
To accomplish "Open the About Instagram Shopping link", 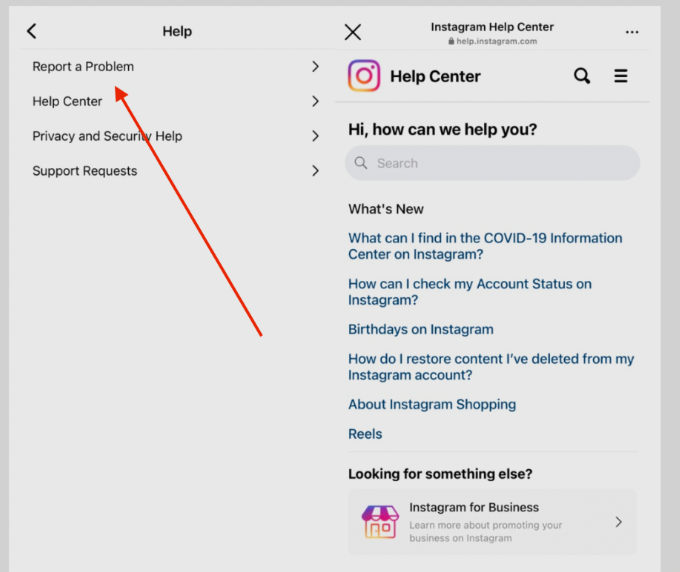I will pos(432,404).
